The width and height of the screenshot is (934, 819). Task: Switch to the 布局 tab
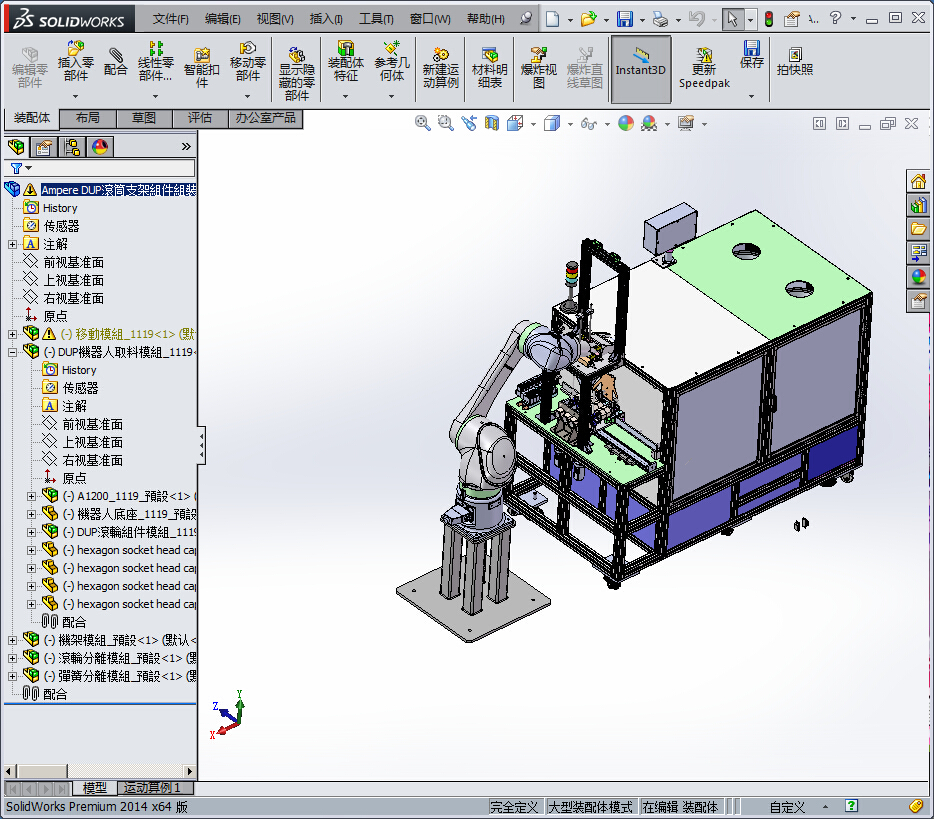(88, 118)
